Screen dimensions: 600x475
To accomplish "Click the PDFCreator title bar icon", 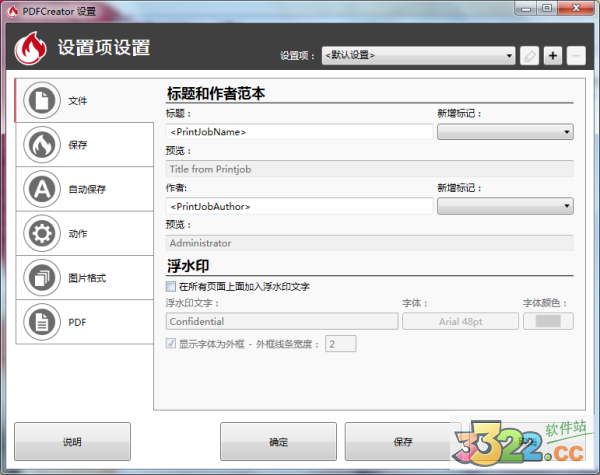I will [x=12, y=11].
